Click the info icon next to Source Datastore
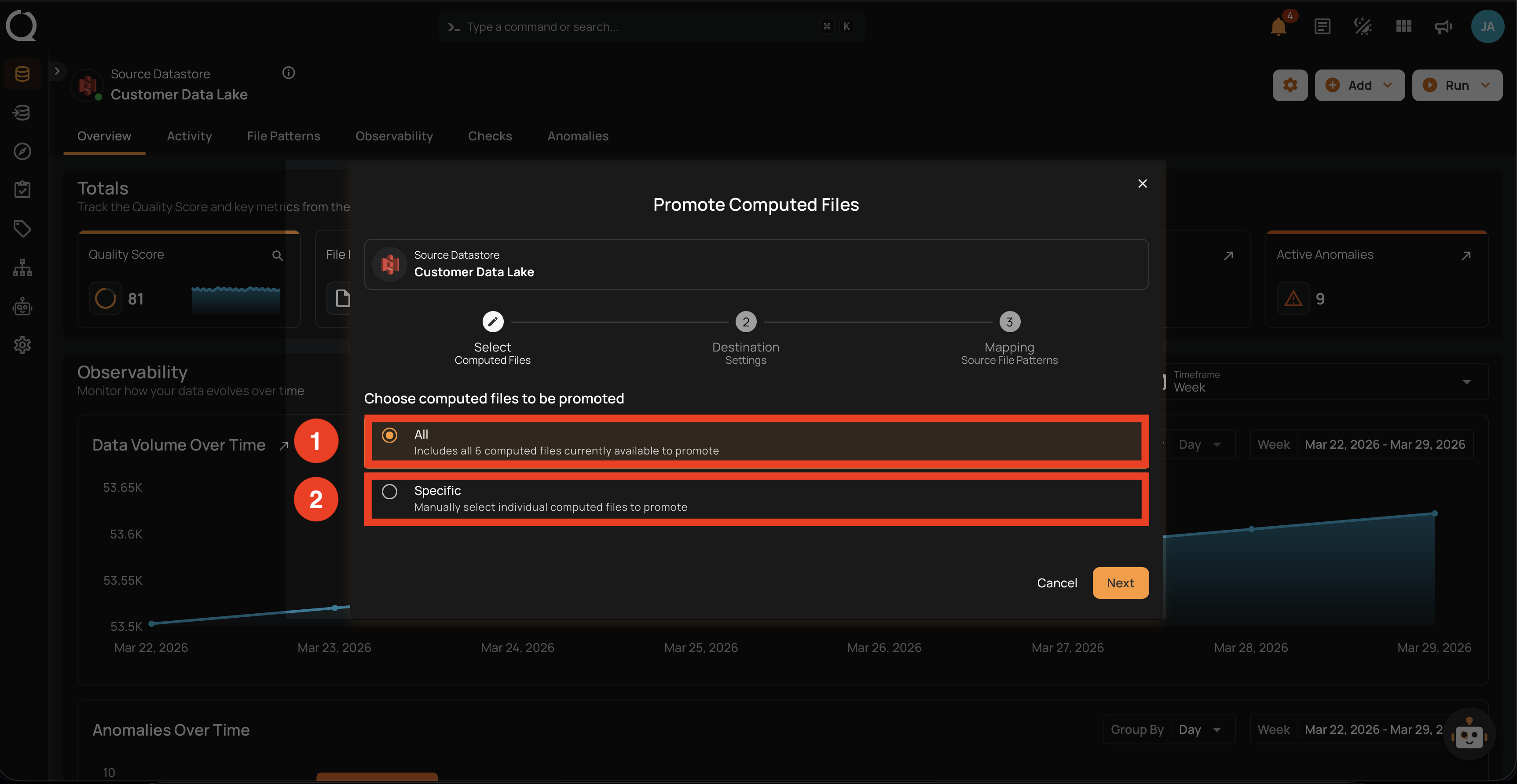The height and width of the screenshot is (784, 1517). pos(289,73)
